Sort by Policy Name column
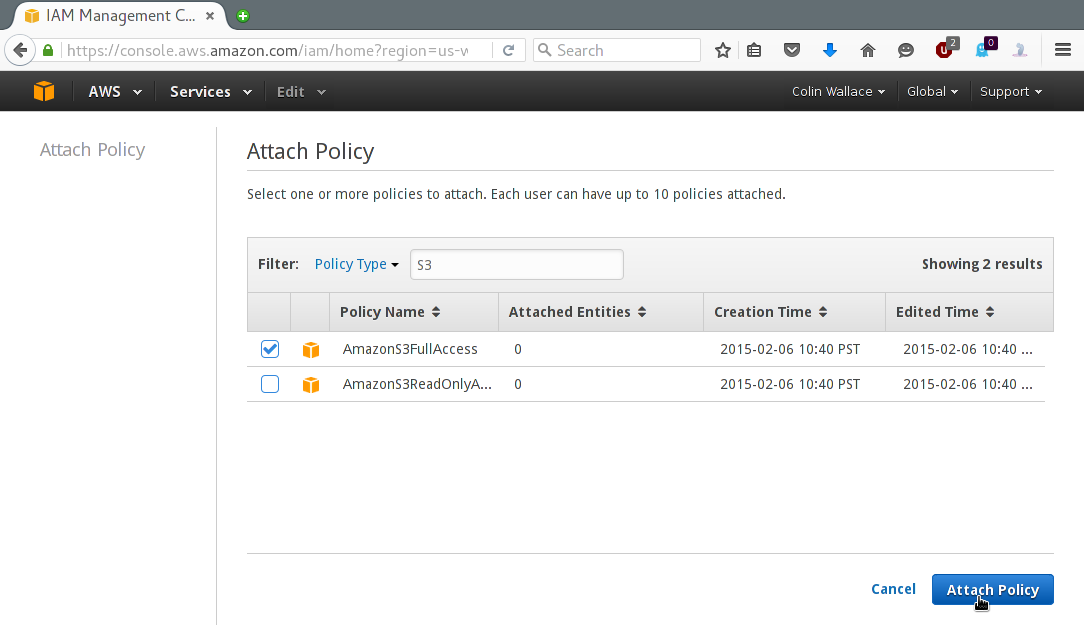This screenshot has width=1084, height=625. (390, 312)
